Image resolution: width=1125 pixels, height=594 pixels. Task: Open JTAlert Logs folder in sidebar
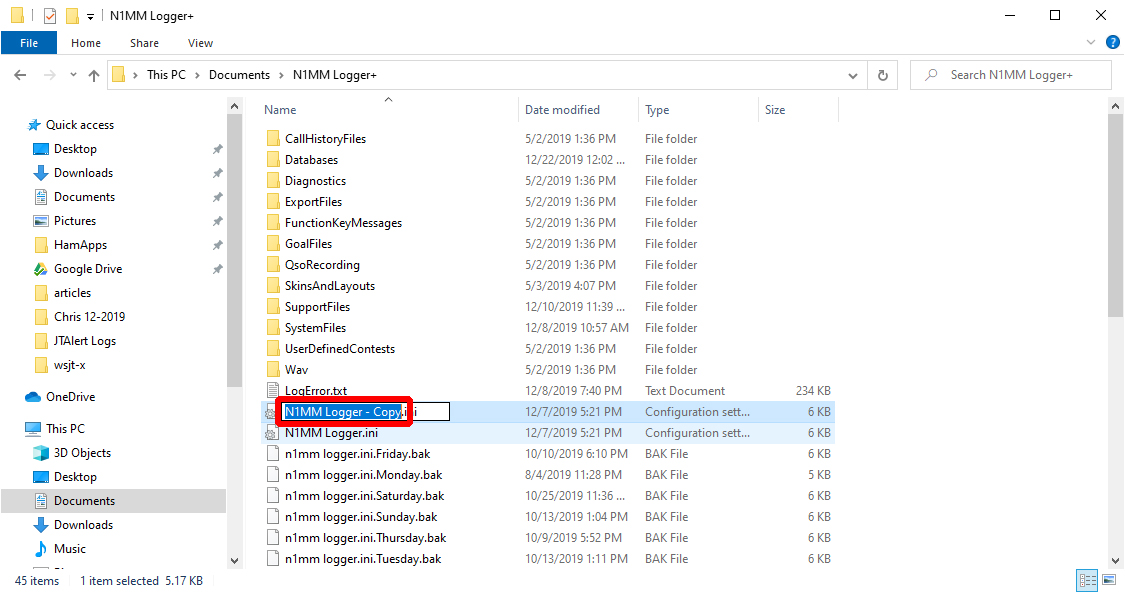(85, 341)
